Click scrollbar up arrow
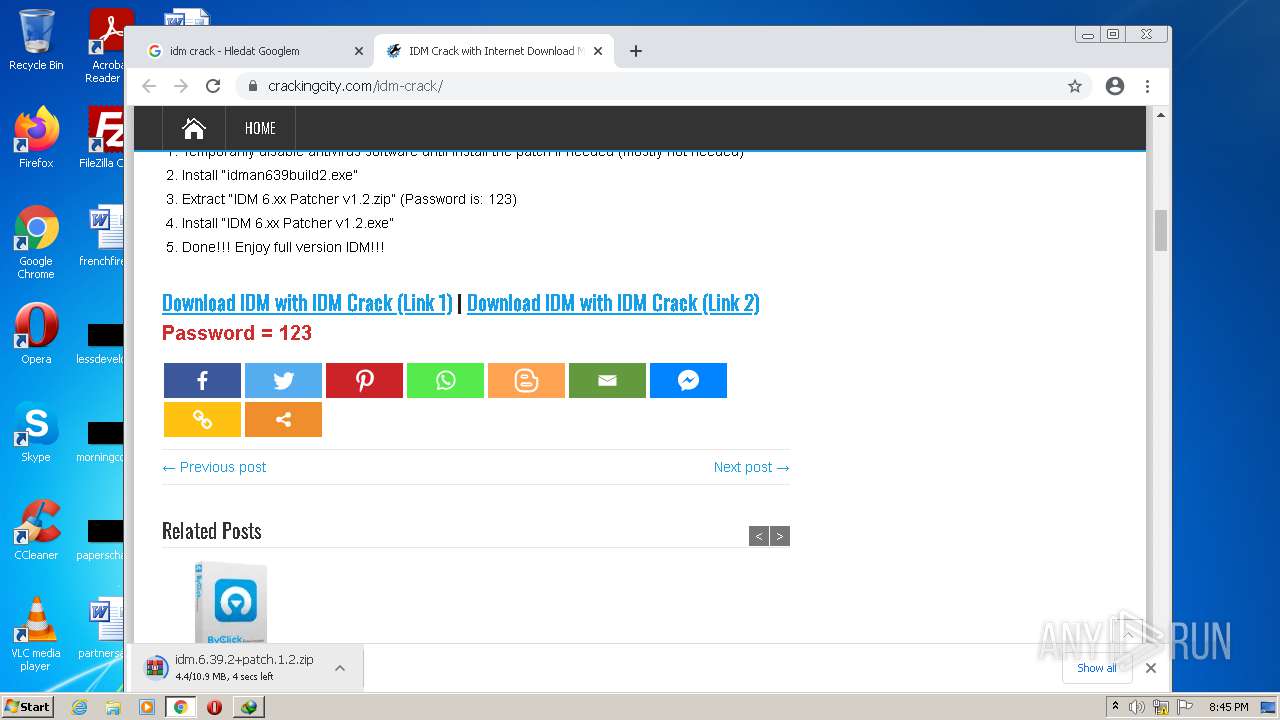The width and height of the screenshot is (1280, 720). pyautogui.click(x=1160, y=115)
